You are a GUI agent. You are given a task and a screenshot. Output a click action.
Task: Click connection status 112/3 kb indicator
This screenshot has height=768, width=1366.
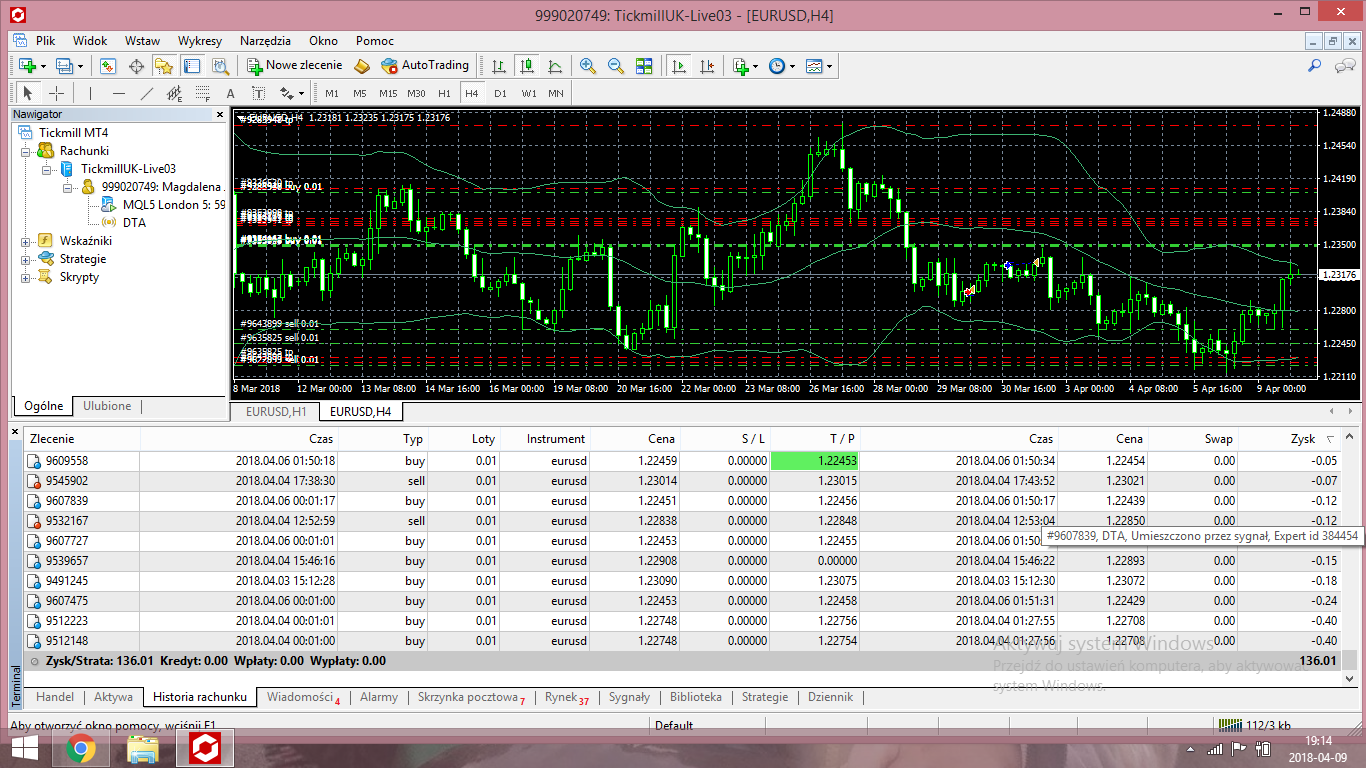click(x=1255, y=725)
